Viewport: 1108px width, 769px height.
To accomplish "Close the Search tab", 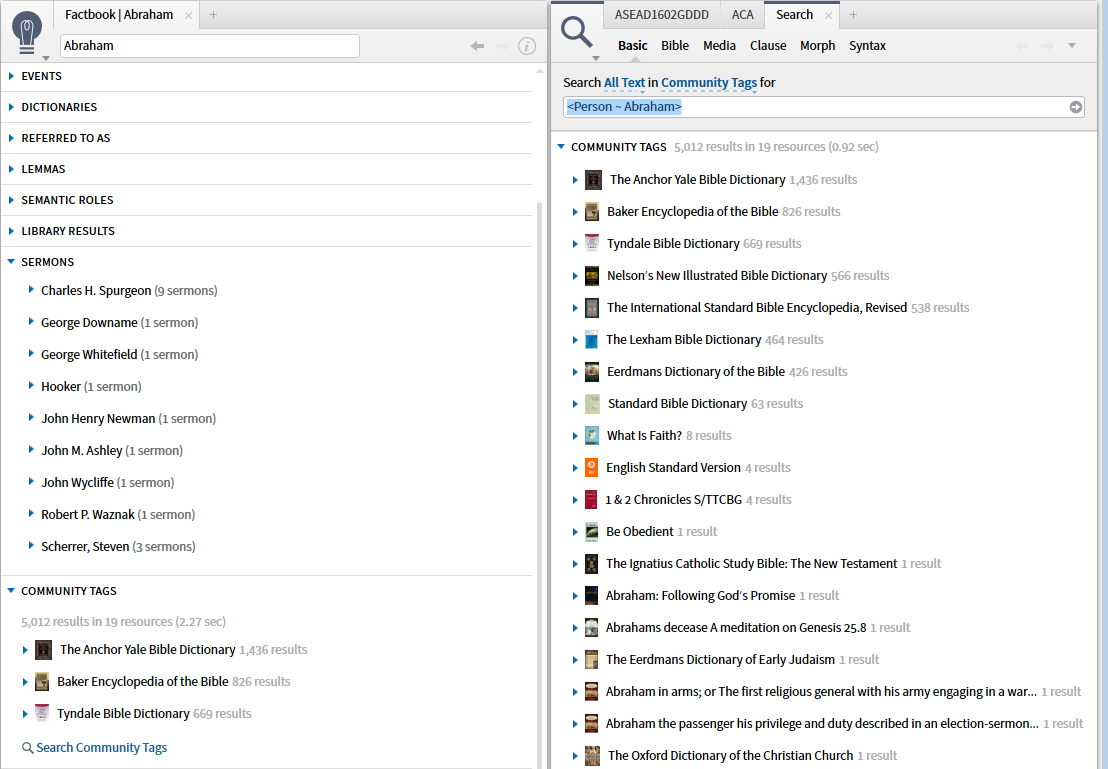I will (x=828, y=15).
